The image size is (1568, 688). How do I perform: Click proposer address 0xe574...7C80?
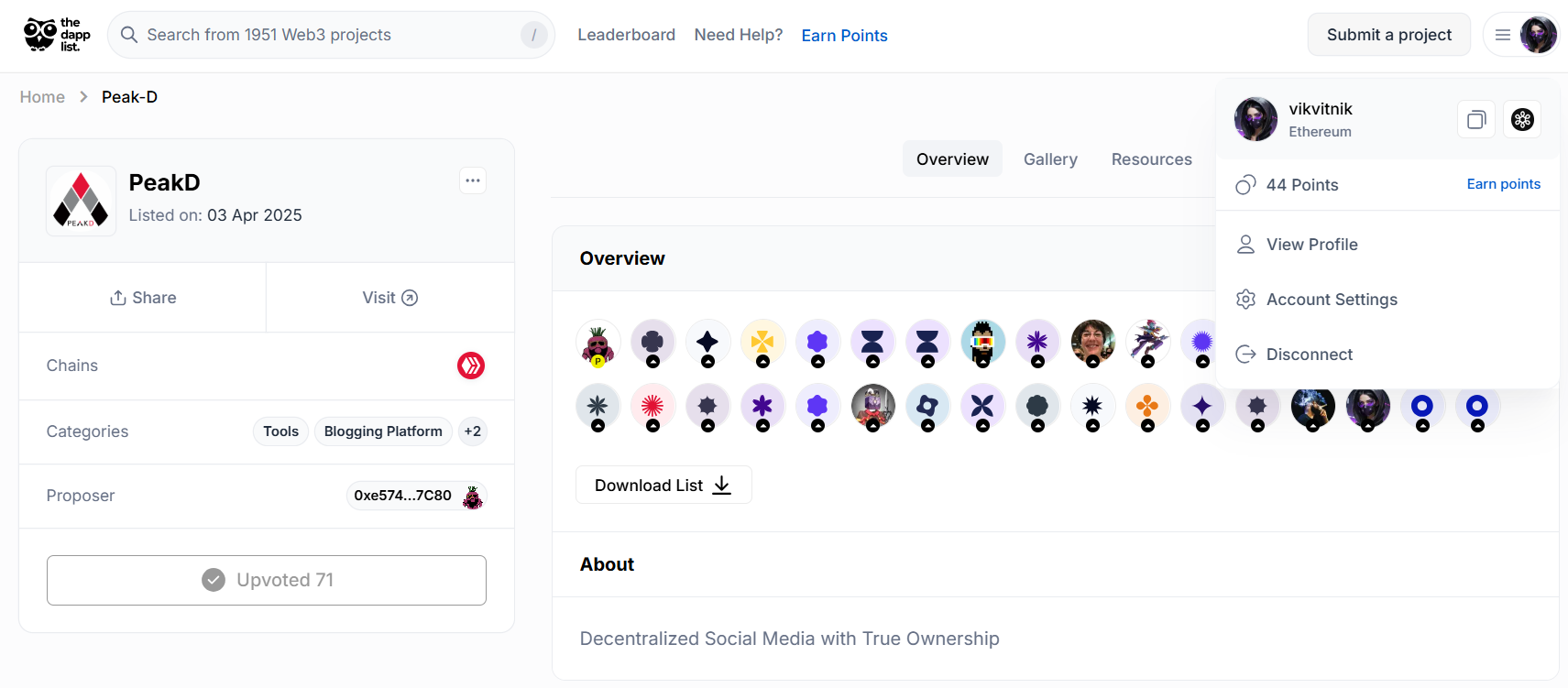tap(402, 496)
